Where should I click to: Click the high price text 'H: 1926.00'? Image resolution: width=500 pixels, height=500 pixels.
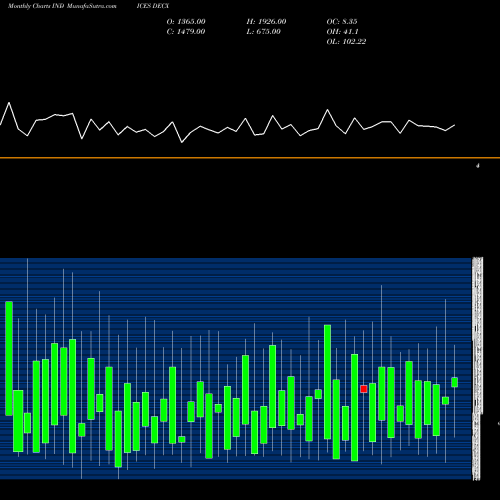[266, 22]
